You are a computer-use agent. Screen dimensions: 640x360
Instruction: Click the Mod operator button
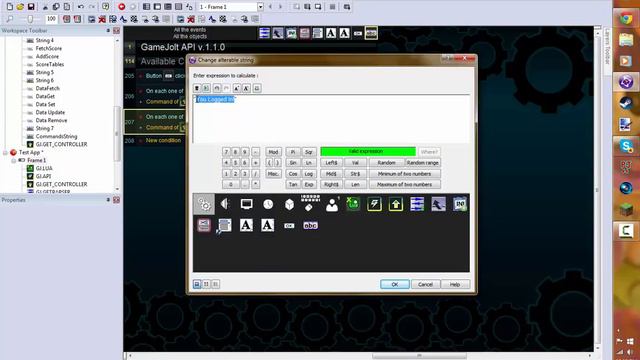pos(273,152)
